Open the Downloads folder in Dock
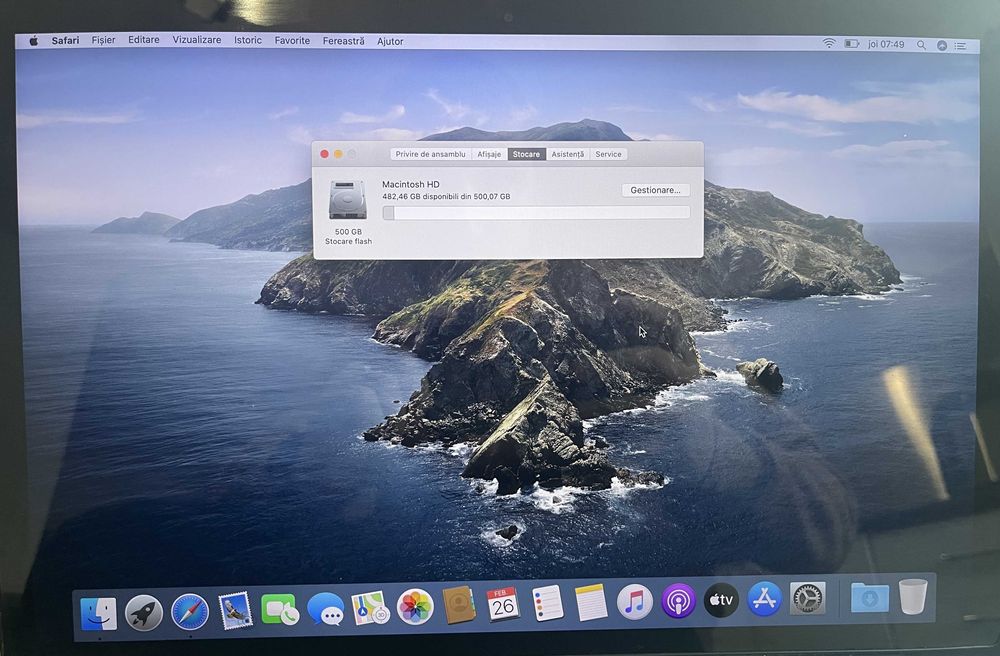Image resolution: width=1000 pixels, height=656 pixels. [870, 597]
